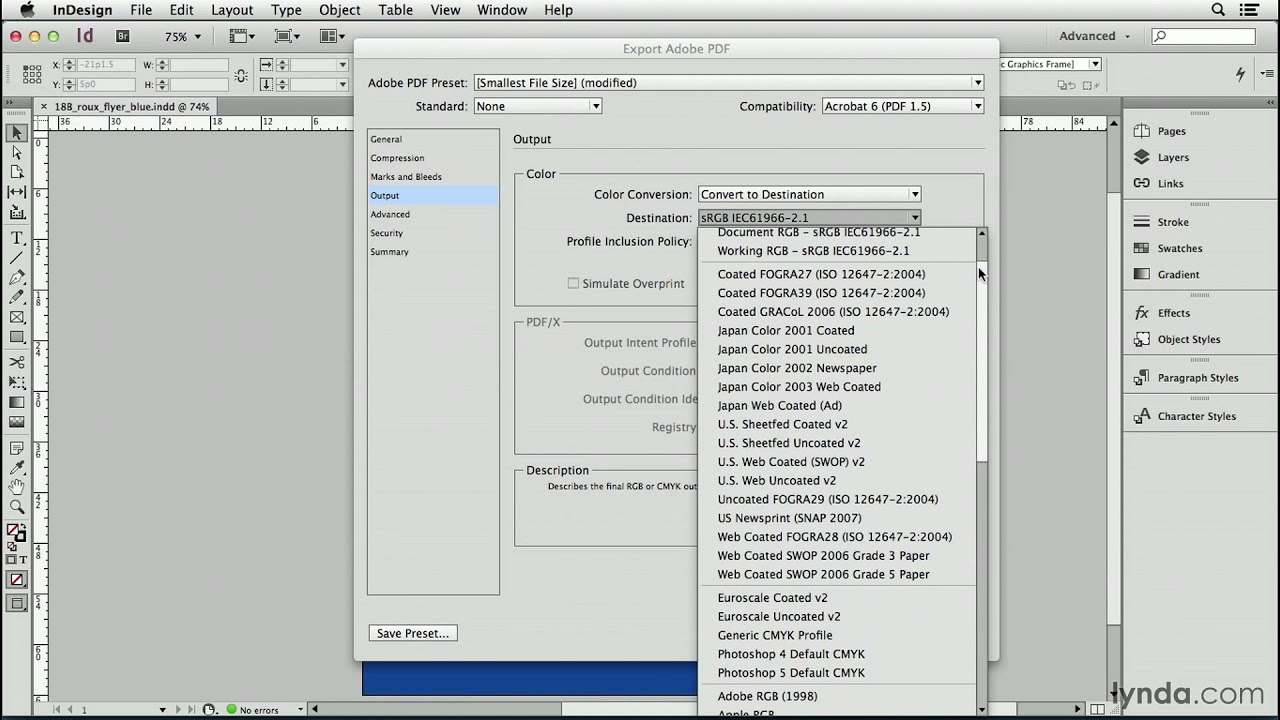Open the Standard dropdown set to None
The width and height of the screenshot is (1280, 720).
coord(538,106)
